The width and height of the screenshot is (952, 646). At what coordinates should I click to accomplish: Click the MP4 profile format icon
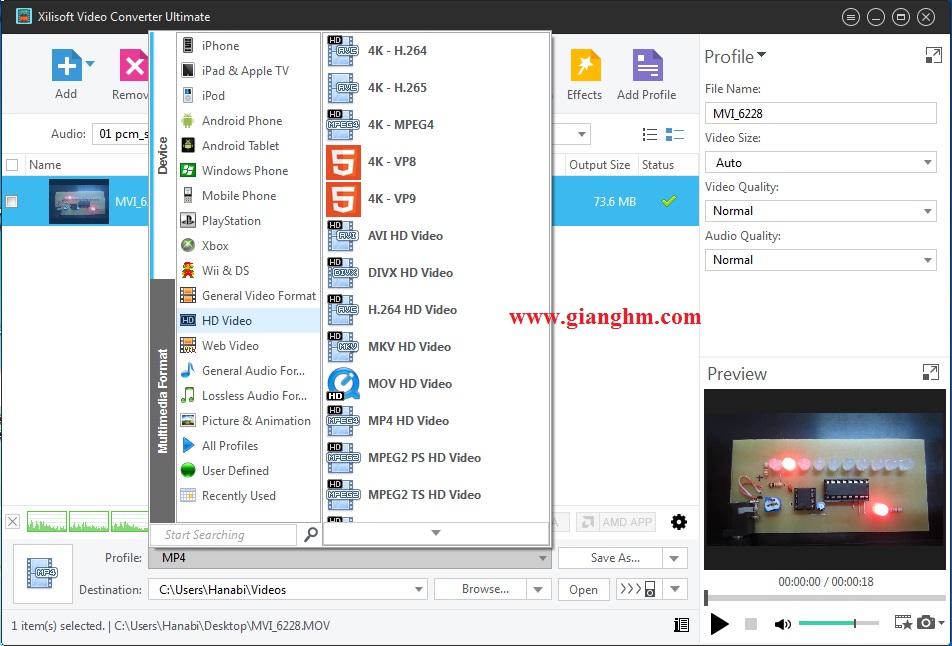[x=42, y=573]
